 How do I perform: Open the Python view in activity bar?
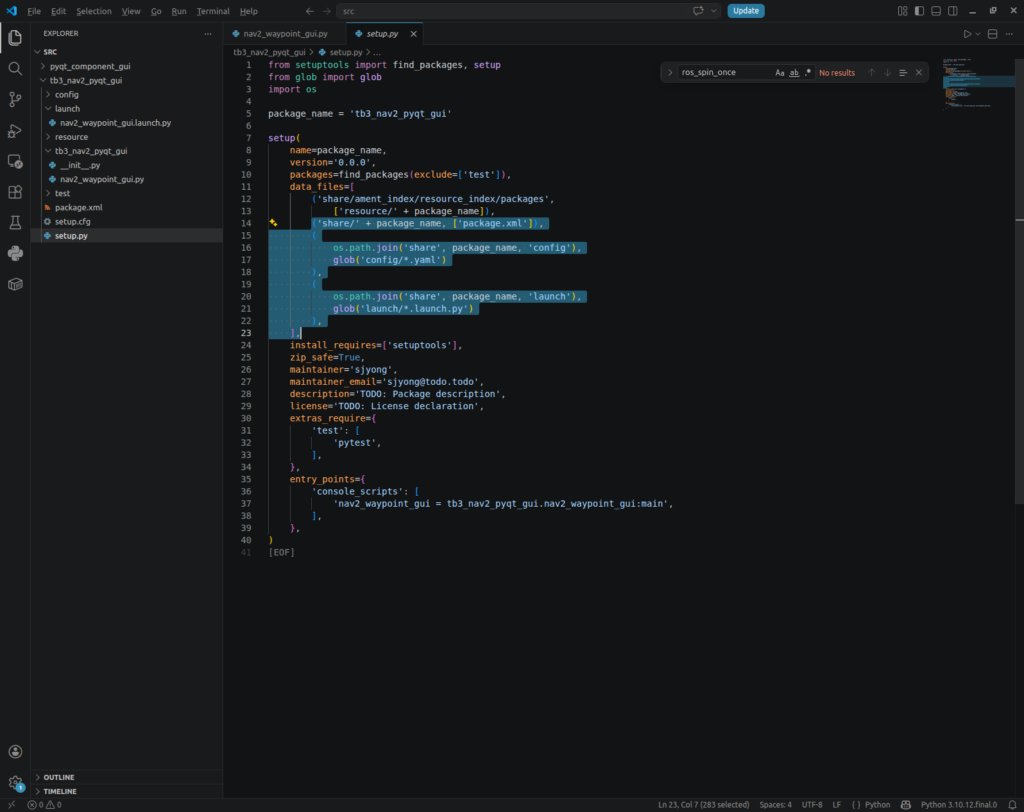click(x=15, y=253)
